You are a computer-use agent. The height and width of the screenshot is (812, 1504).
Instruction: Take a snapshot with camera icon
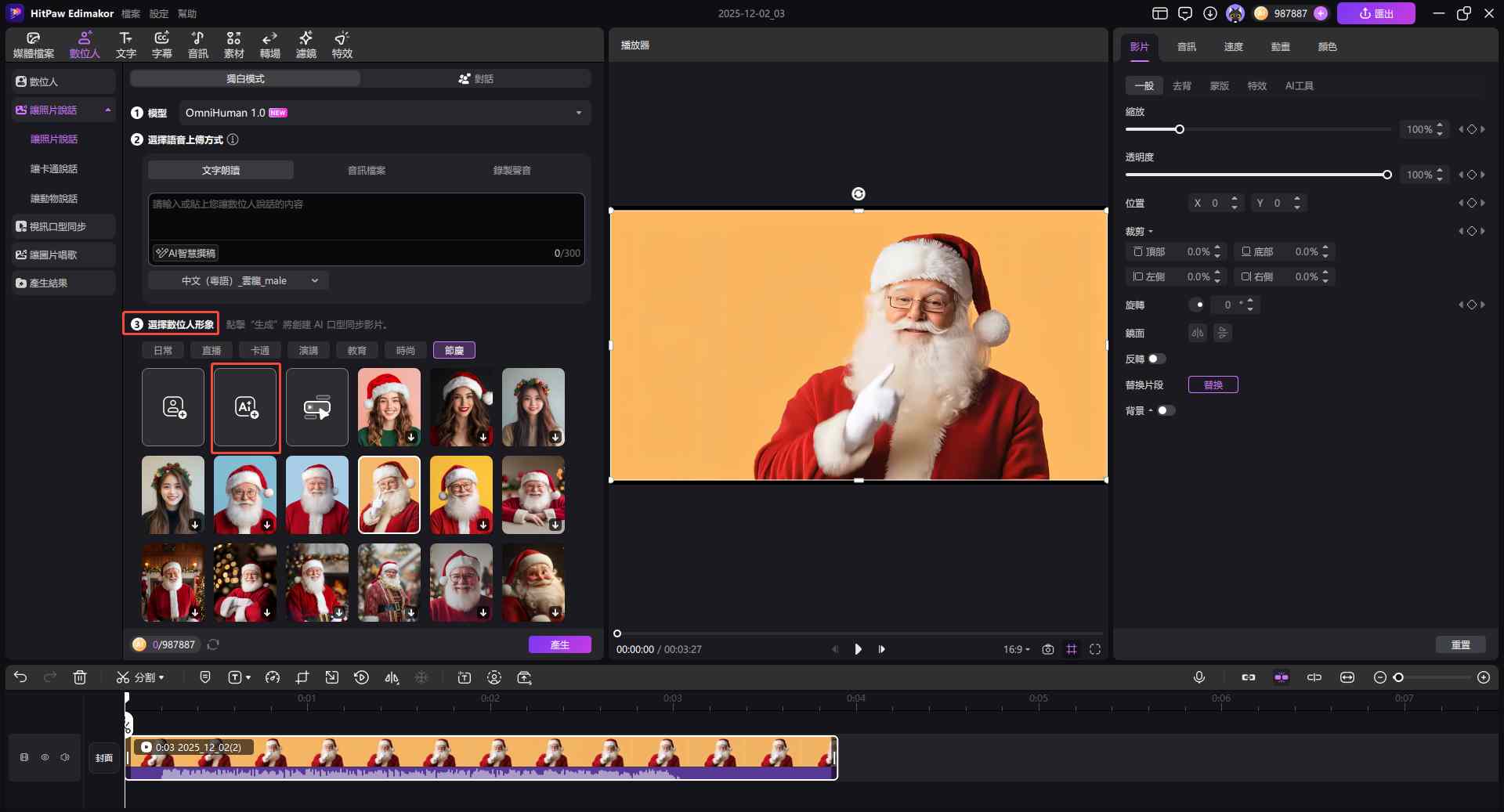pyautogui.click(x=1047, y=649)
